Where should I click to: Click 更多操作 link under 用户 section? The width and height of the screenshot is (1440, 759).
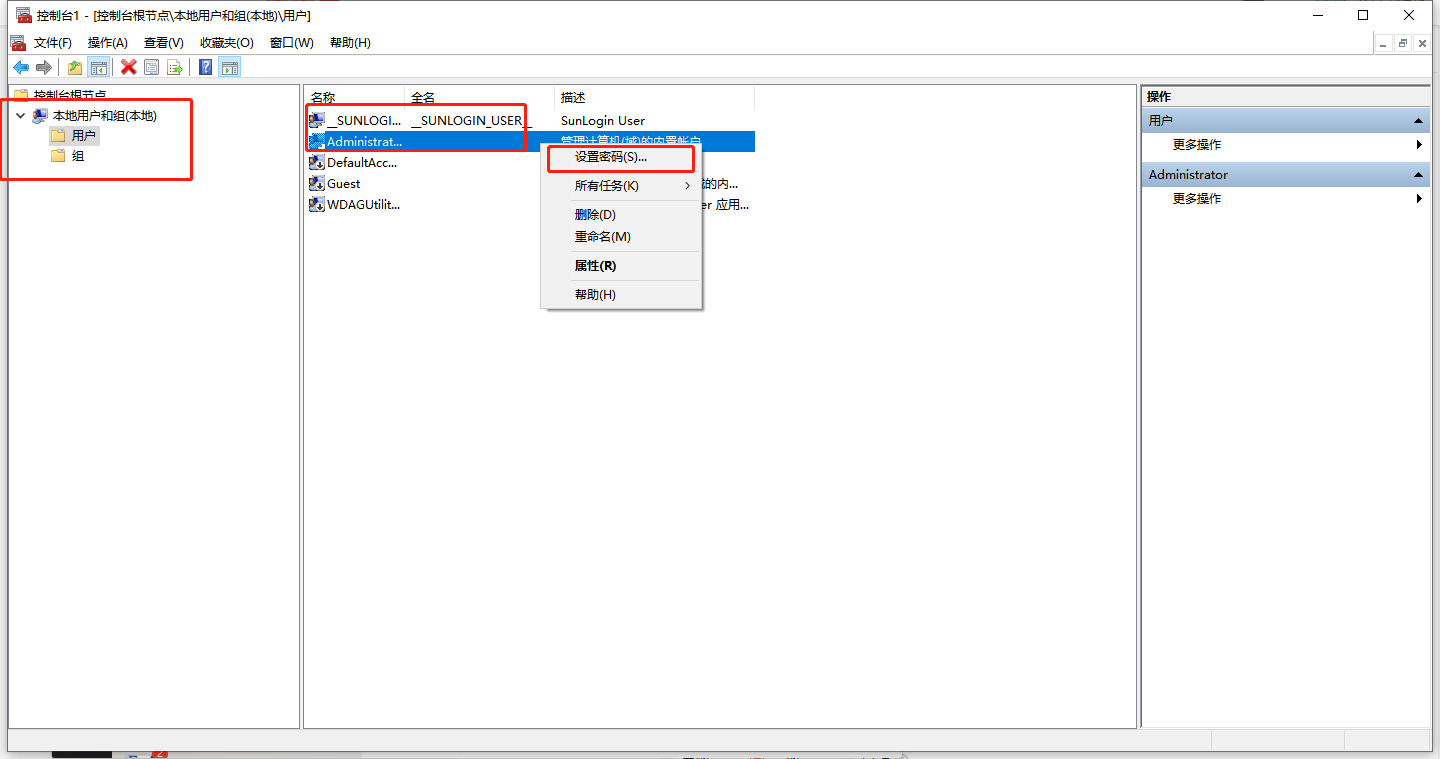tap(1197, 145)
